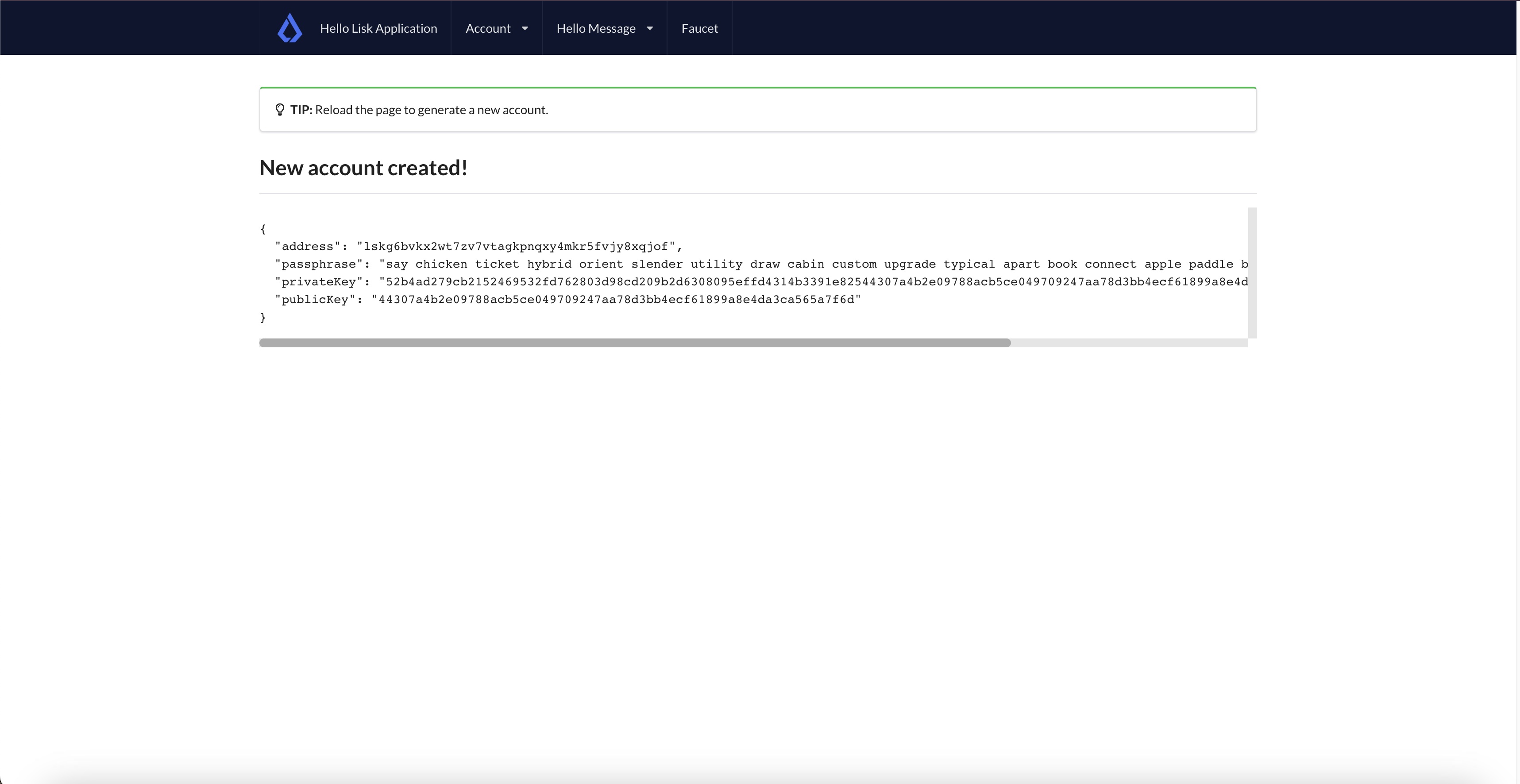Click the lightbulb tip icon
The height and width of the screenshot is (784, 1520).
point(280,110)
